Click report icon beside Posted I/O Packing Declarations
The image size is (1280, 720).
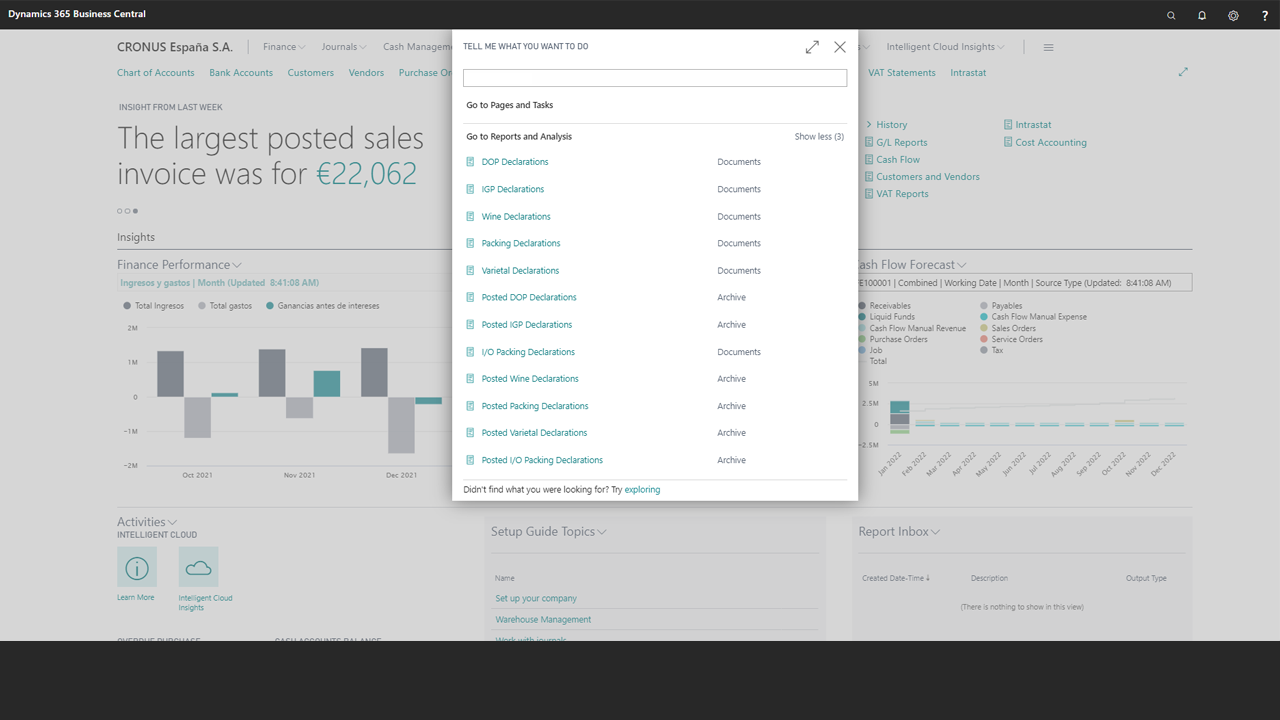(471, 460)
